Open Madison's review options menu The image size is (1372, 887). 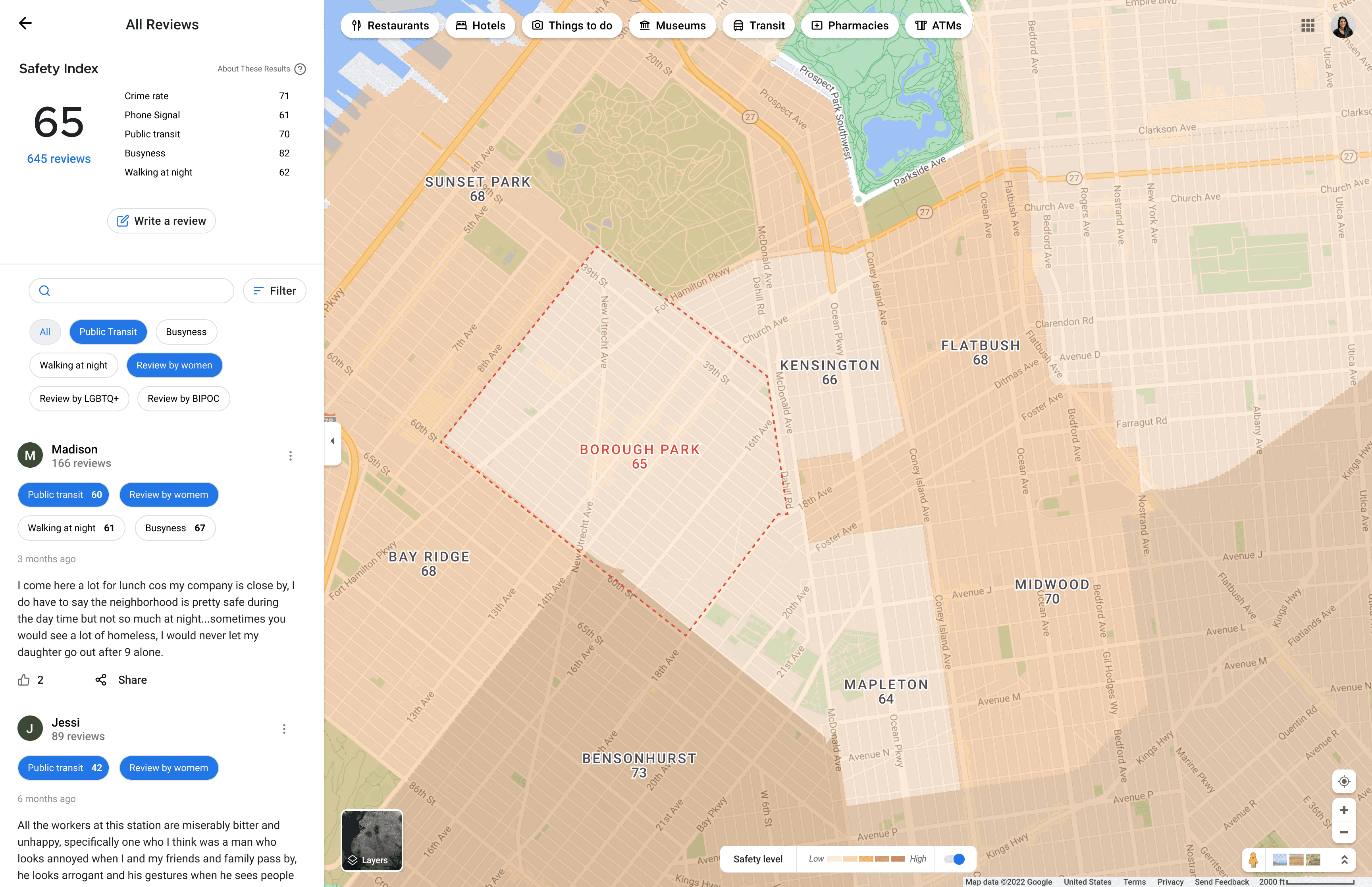click(x=290, y=456)
